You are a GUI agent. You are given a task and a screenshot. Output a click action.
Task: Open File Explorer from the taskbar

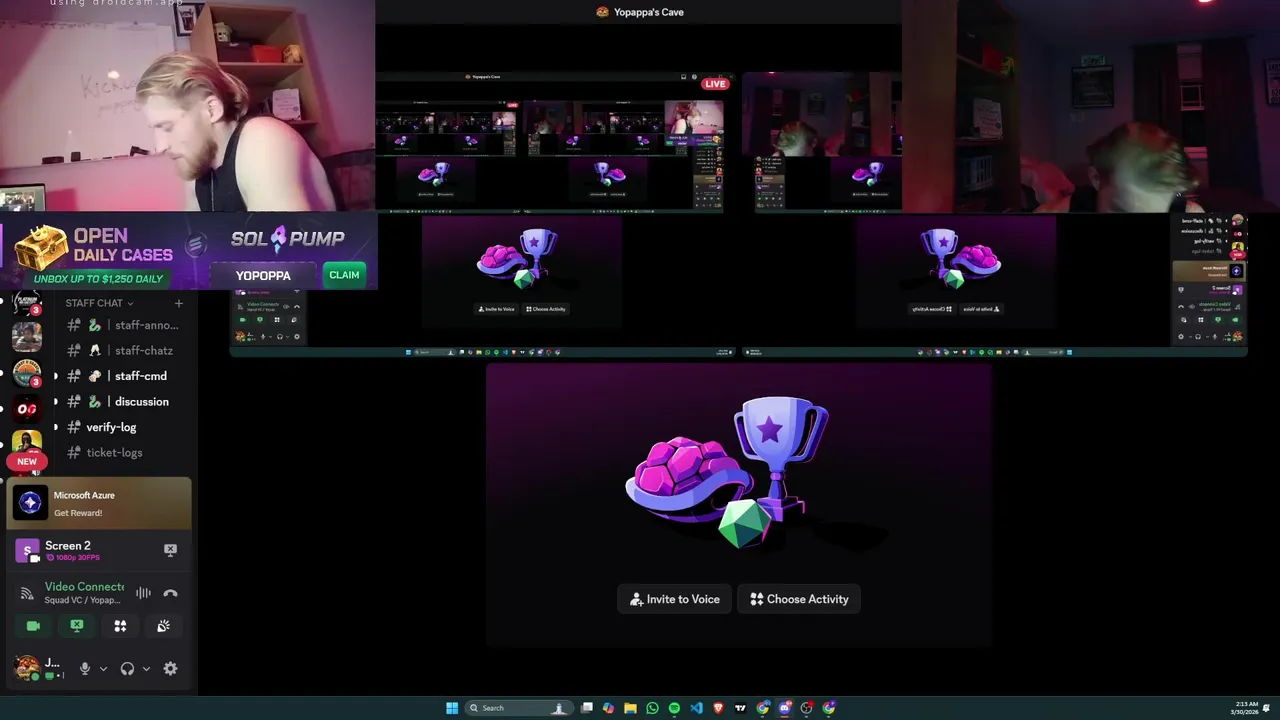[x=630, y=708]
